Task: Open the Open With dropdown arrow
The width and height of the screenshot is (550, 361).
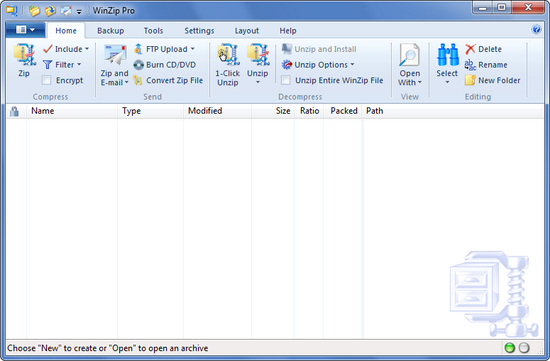Action: tap(420, 82)
